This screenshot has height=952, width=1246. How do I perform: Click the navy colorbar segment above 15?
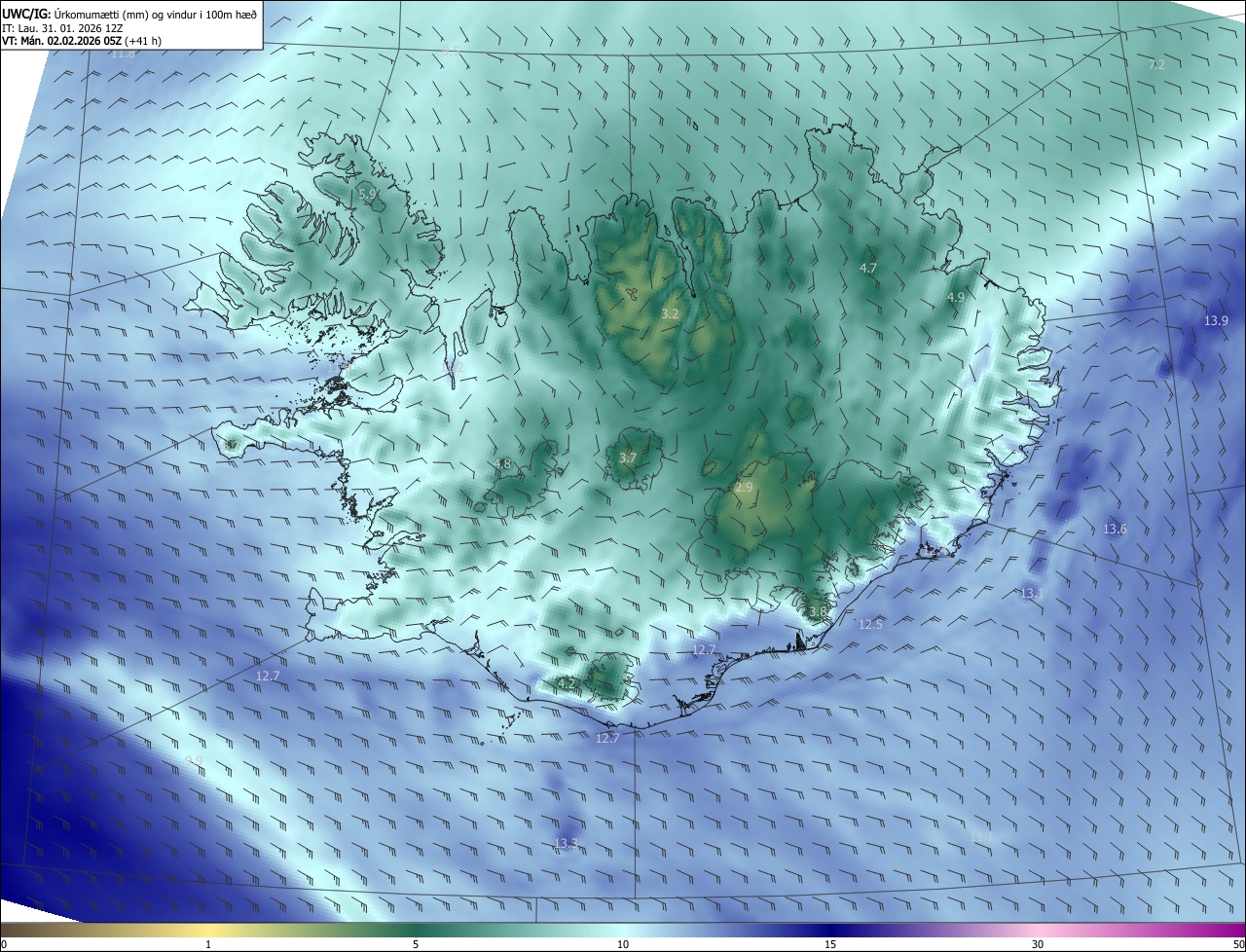click(830, 930)
